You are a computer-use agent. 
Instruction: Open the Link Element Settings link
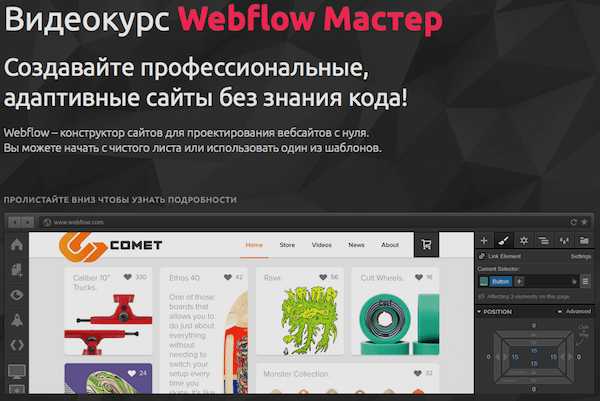tap(581, 256)
